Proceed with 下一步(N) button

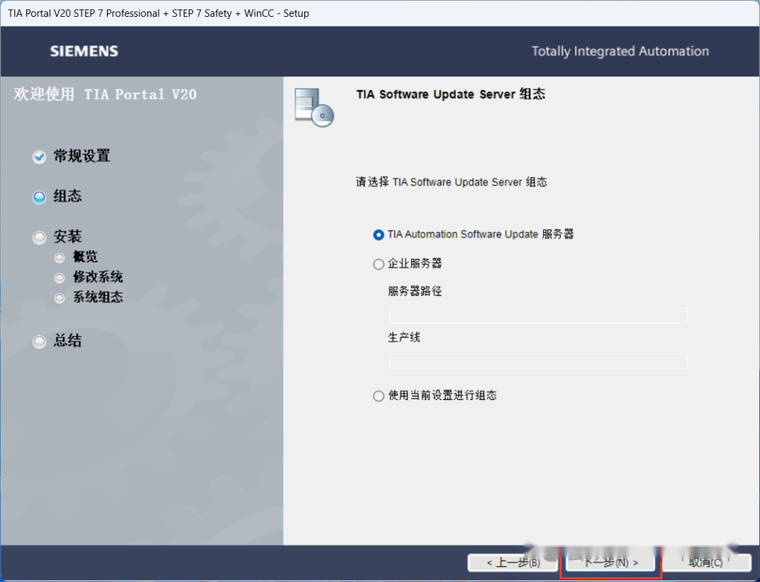610,563
